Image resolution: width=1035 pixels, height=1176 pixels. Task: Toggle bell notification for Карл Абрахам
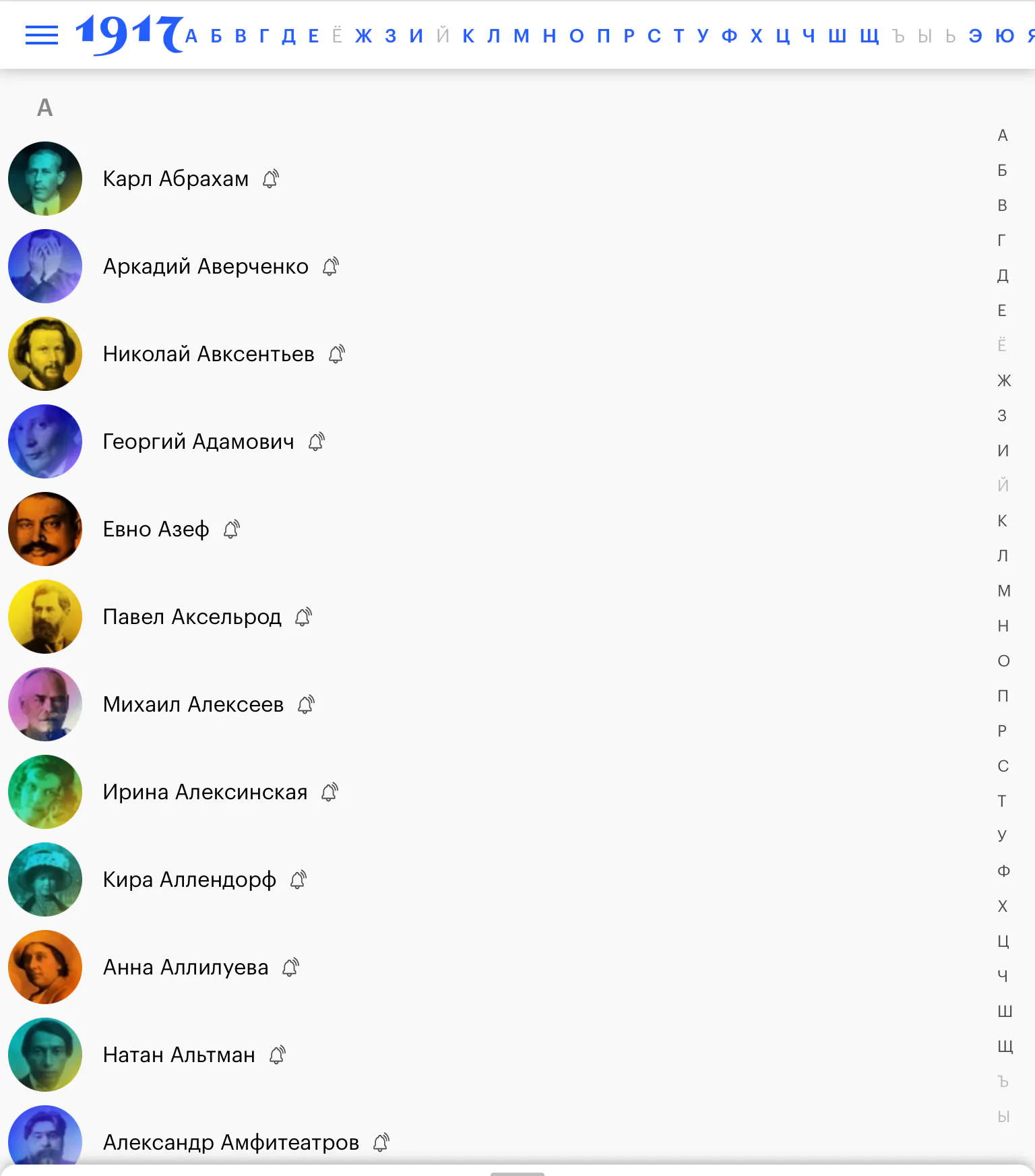click(x=271, y=179)
